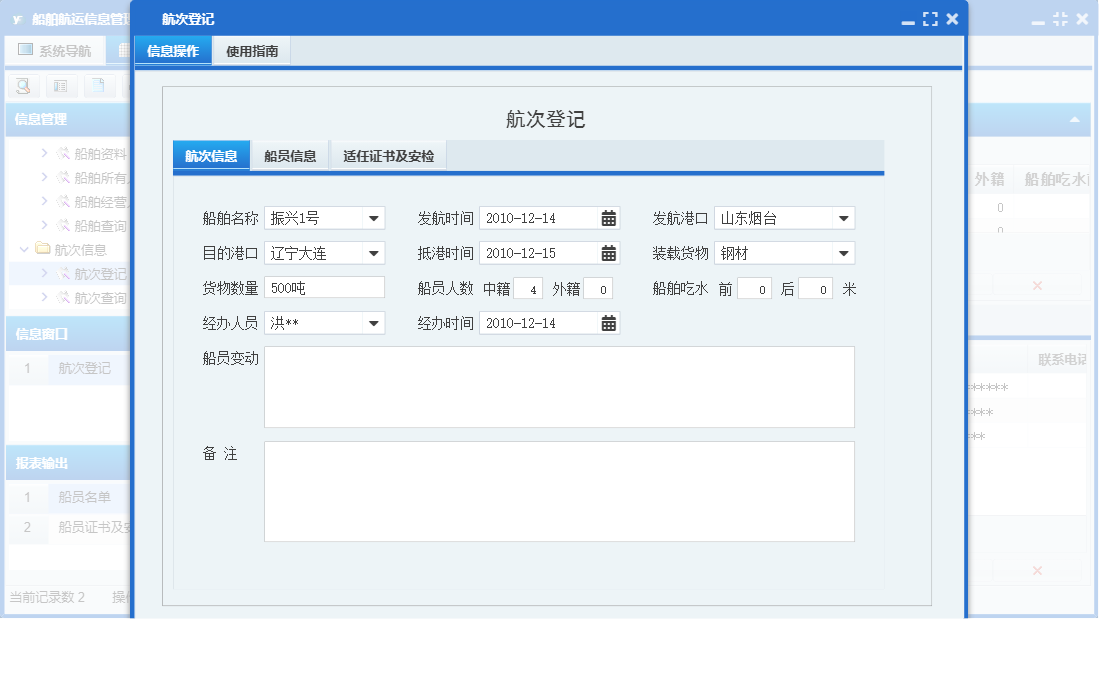Open the 经办人员 dropdown
The image size is (1099, 675).
pos(375,322)
